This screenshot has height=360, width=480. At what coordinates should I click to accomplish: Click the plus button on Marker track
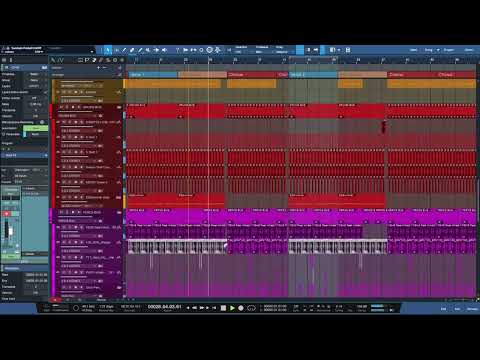pyautogui.click(x=99, y=68)
